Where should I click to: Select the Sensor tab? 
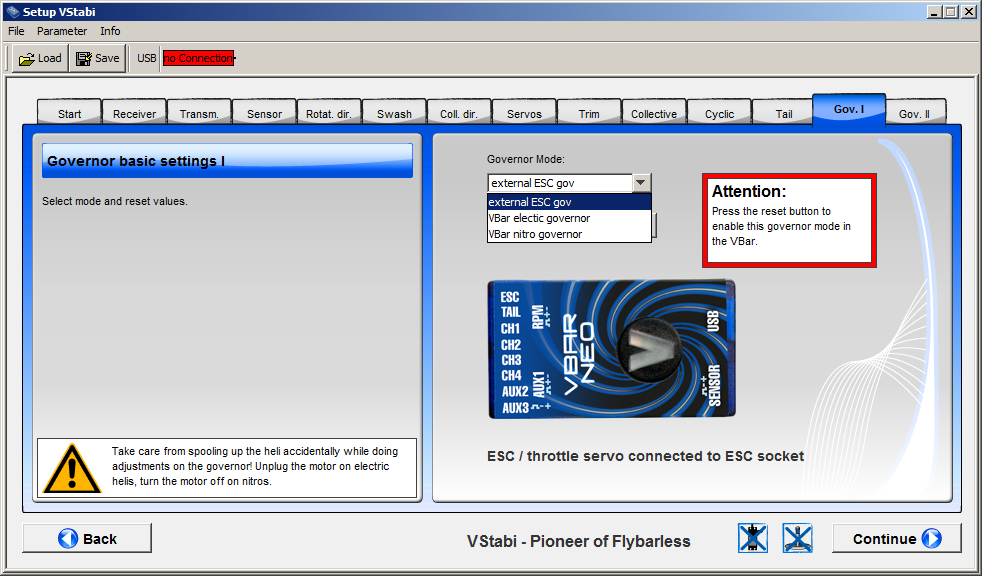pyautogui.click(x=264, y=113)
